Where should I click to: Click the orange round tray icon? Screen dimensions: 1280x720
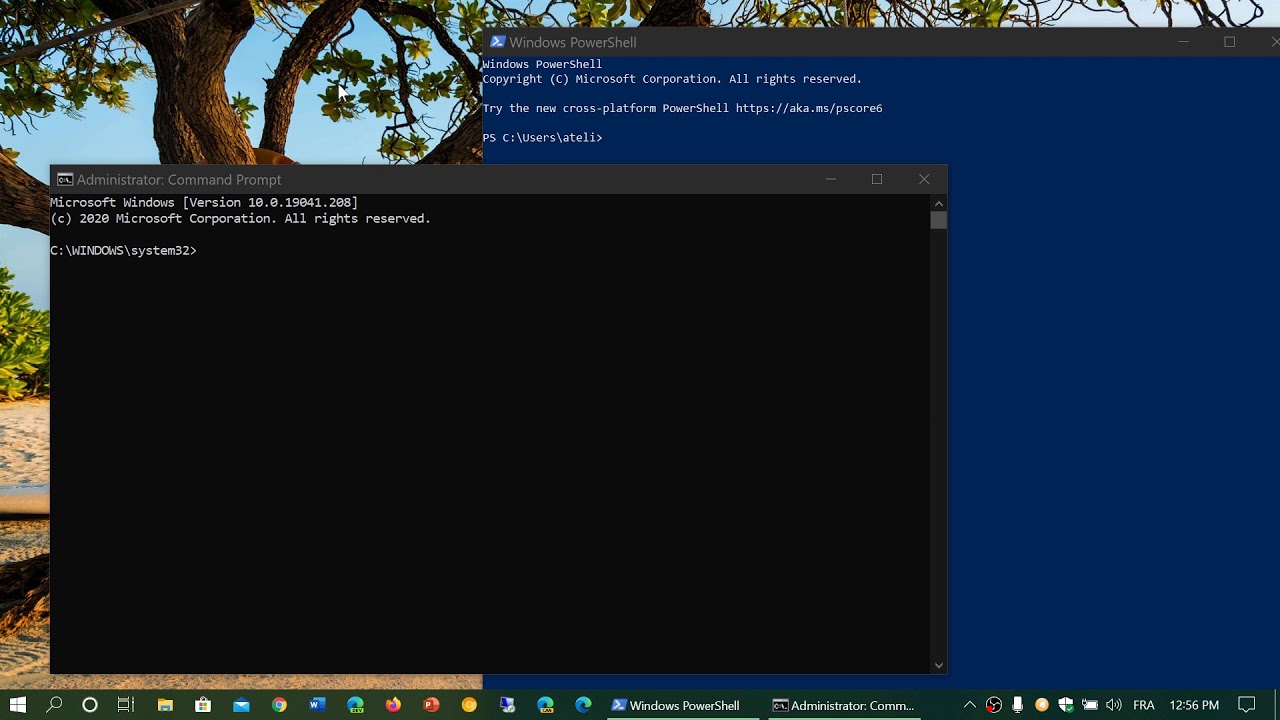(x=1042, y=705)
